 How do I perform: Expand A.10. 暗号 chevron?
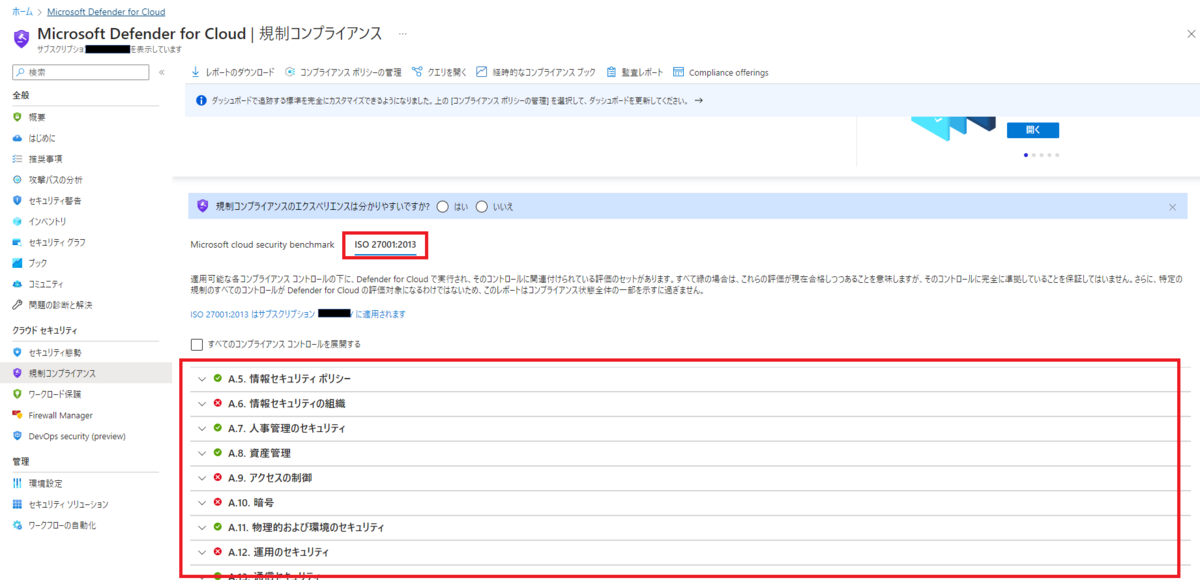202,502
